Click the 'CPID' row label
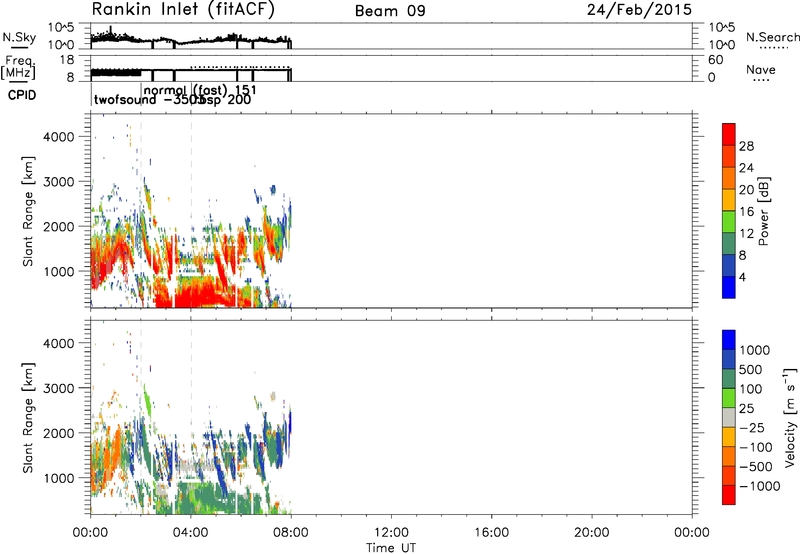This screenshot has width=800, height=554. pos(22,95)
